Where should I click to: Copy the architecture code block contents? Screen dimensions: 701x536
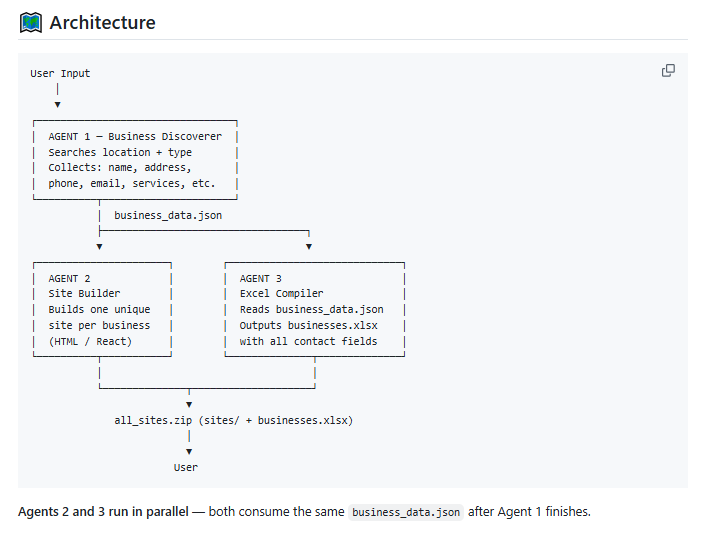point(668,71)
